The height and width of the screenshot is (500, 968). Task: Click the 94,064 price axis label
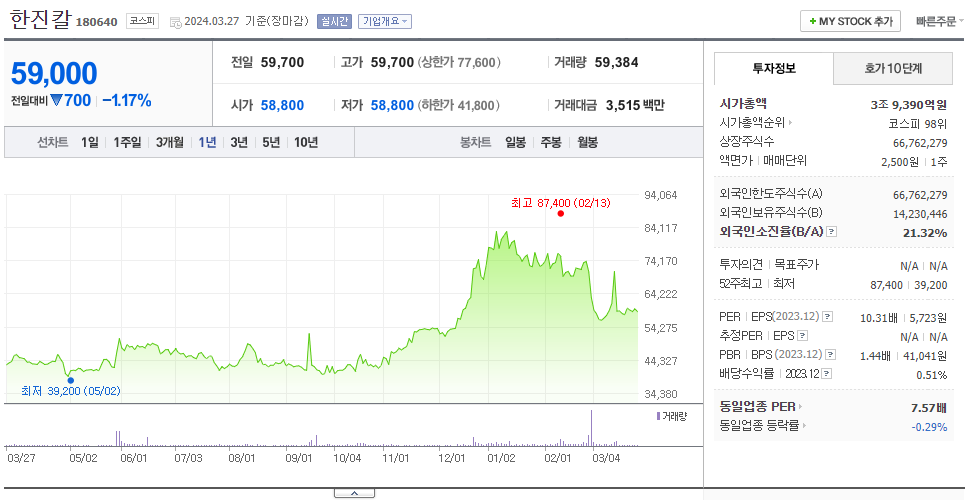pyautogui.click(x=661, y=195)
